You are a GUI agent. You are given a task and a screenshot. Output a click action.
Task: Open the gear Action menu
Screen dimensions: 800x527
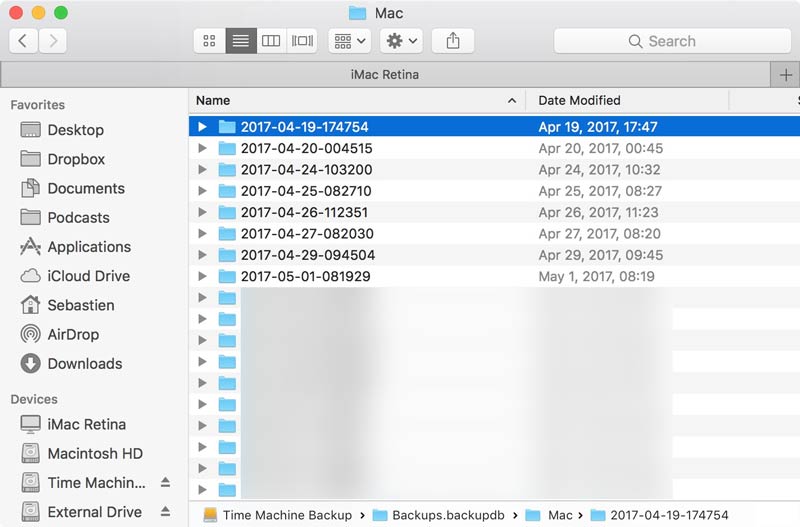(402, 41)
